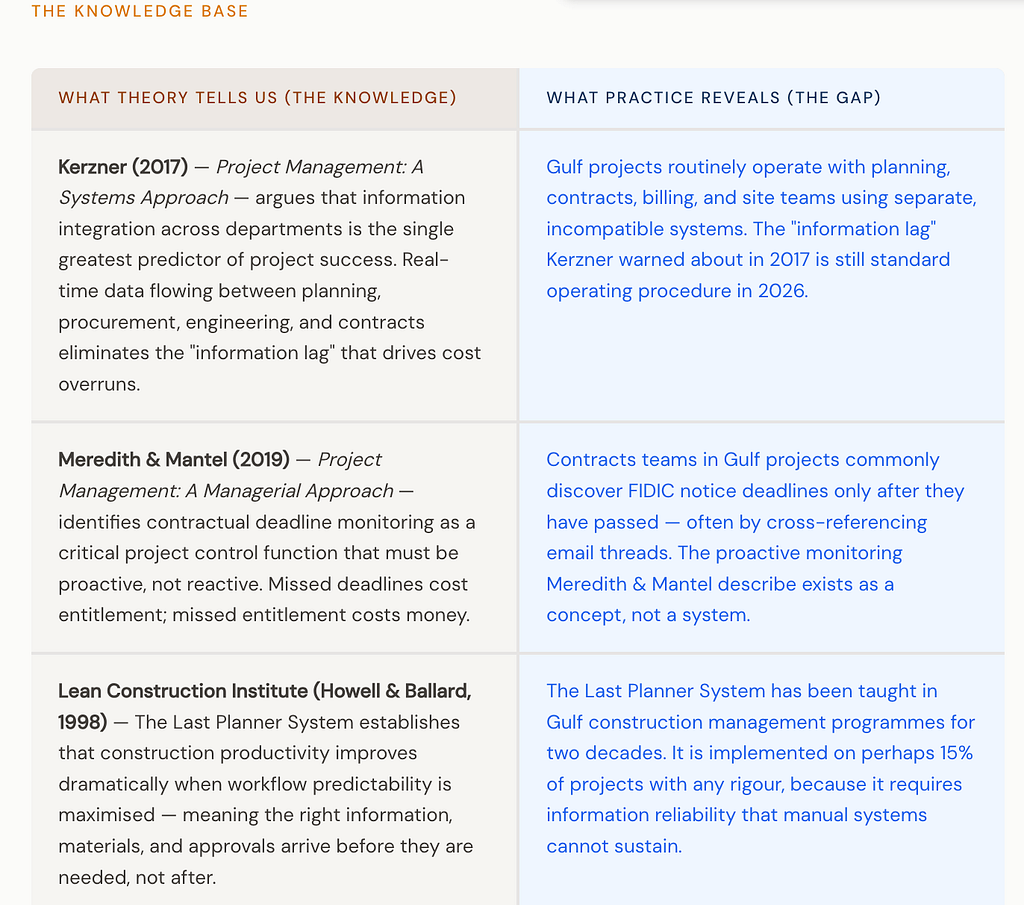Click 'The Knowledge Base' section label
The width and height of the screenshot is (1024, 905).
point(140,11)
